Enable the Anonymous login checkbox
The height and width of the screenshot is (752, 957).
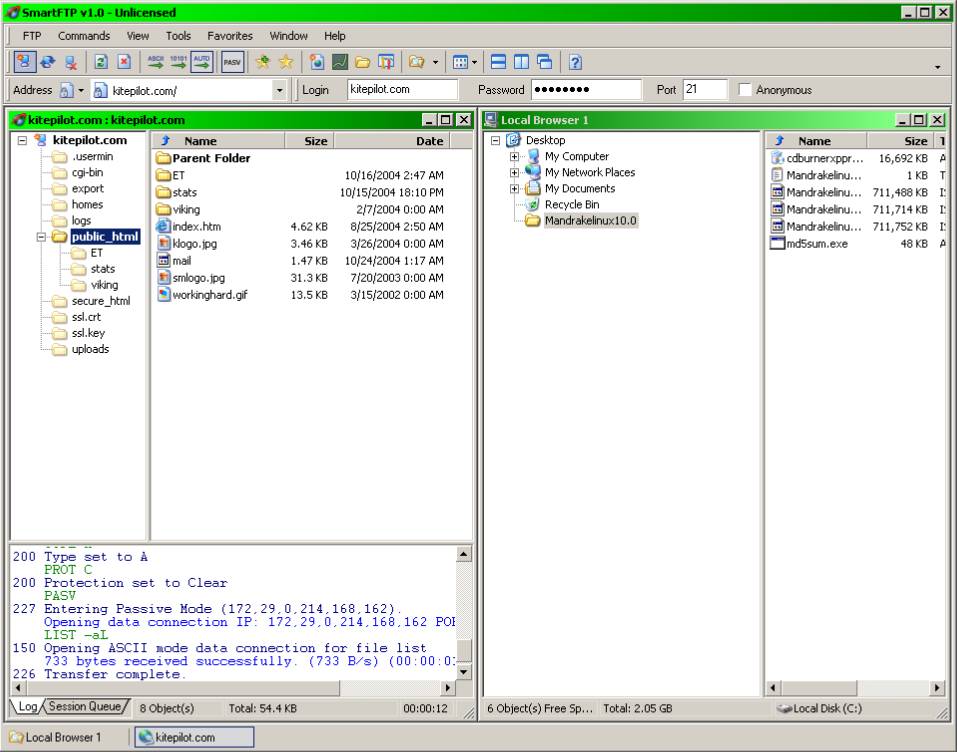[745, 90]
